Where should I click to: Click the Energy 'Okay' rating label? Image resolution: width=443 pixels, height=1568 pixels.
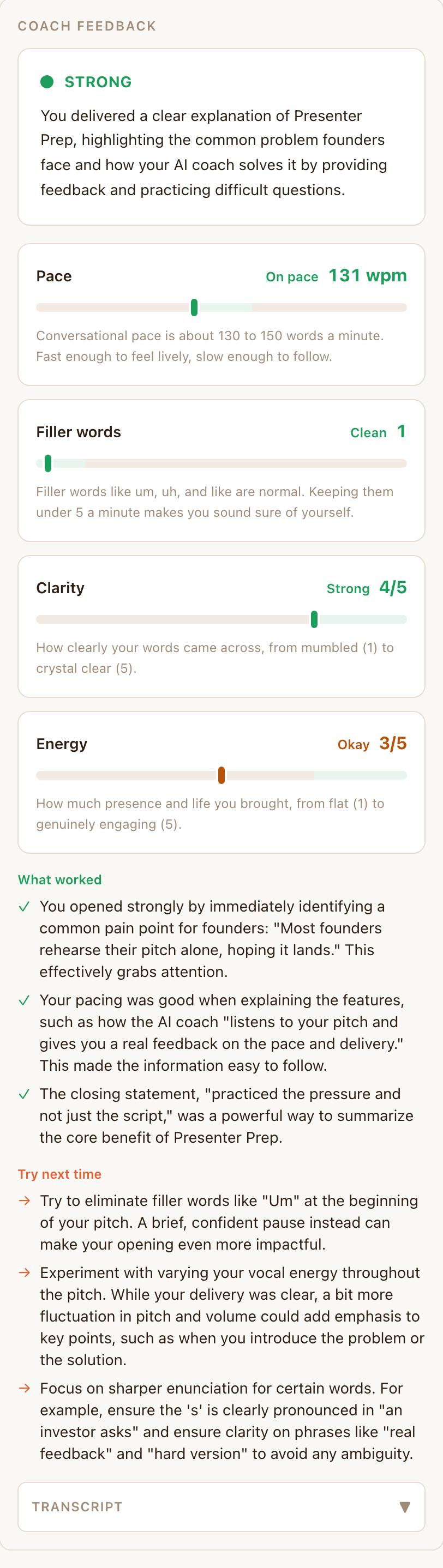point(354,744)
